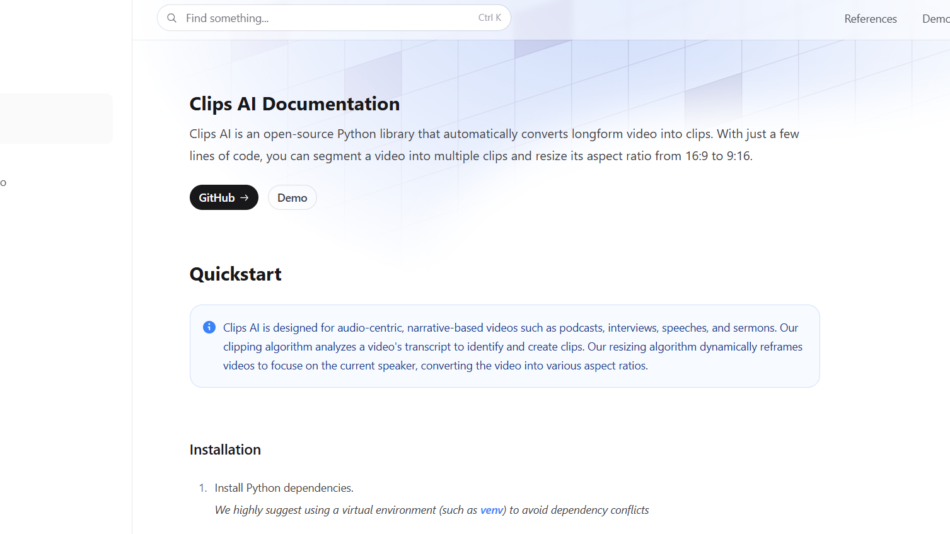This screenshot has width=950, height=534.
Task: Open the References page in top navigation
Action: click(870, 19)
